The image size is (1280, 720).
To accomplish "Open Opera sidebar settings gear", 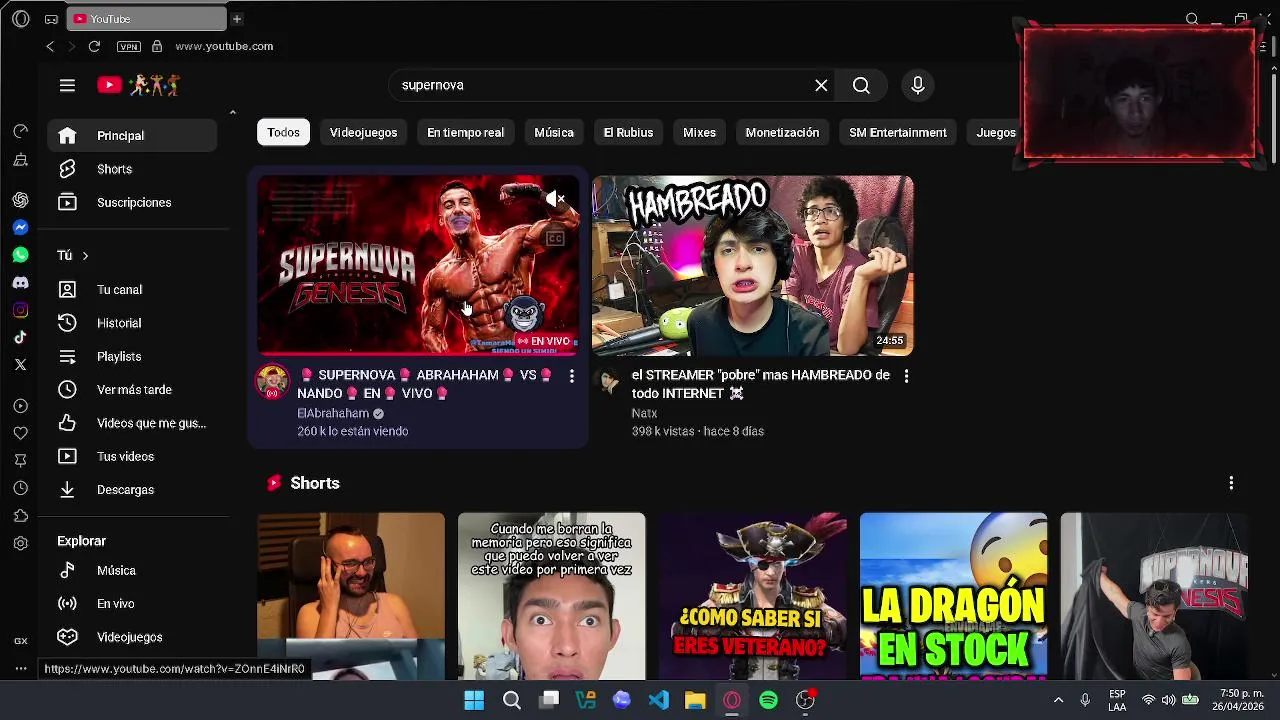I will [x=20, y=543].
